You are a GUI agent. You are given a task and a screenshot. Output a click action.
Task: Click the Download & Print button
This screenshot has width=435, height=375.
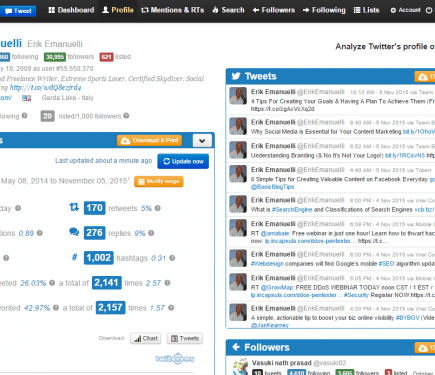(x=150, y=141)
